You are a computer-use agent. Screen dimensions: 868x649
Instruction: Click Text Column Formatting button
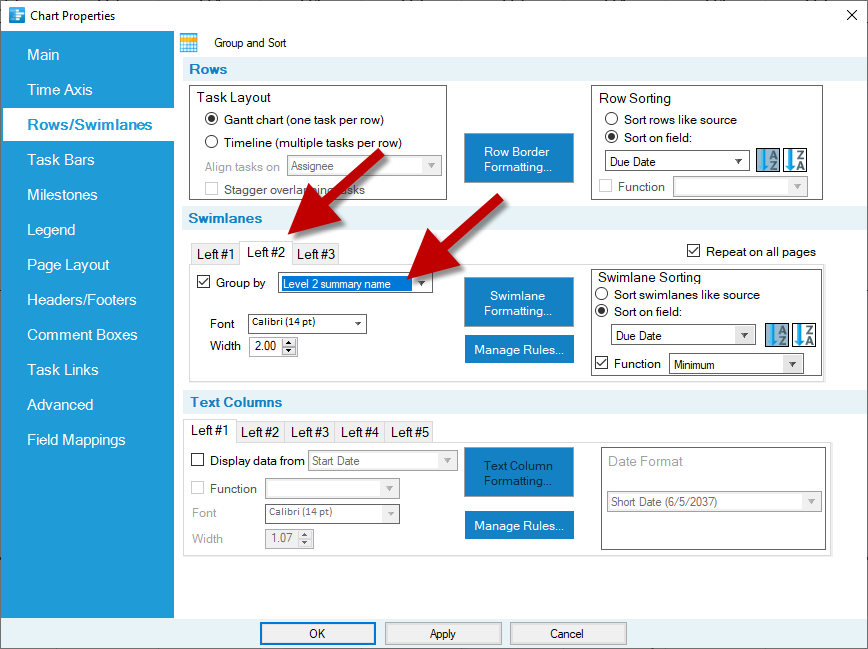519,472
